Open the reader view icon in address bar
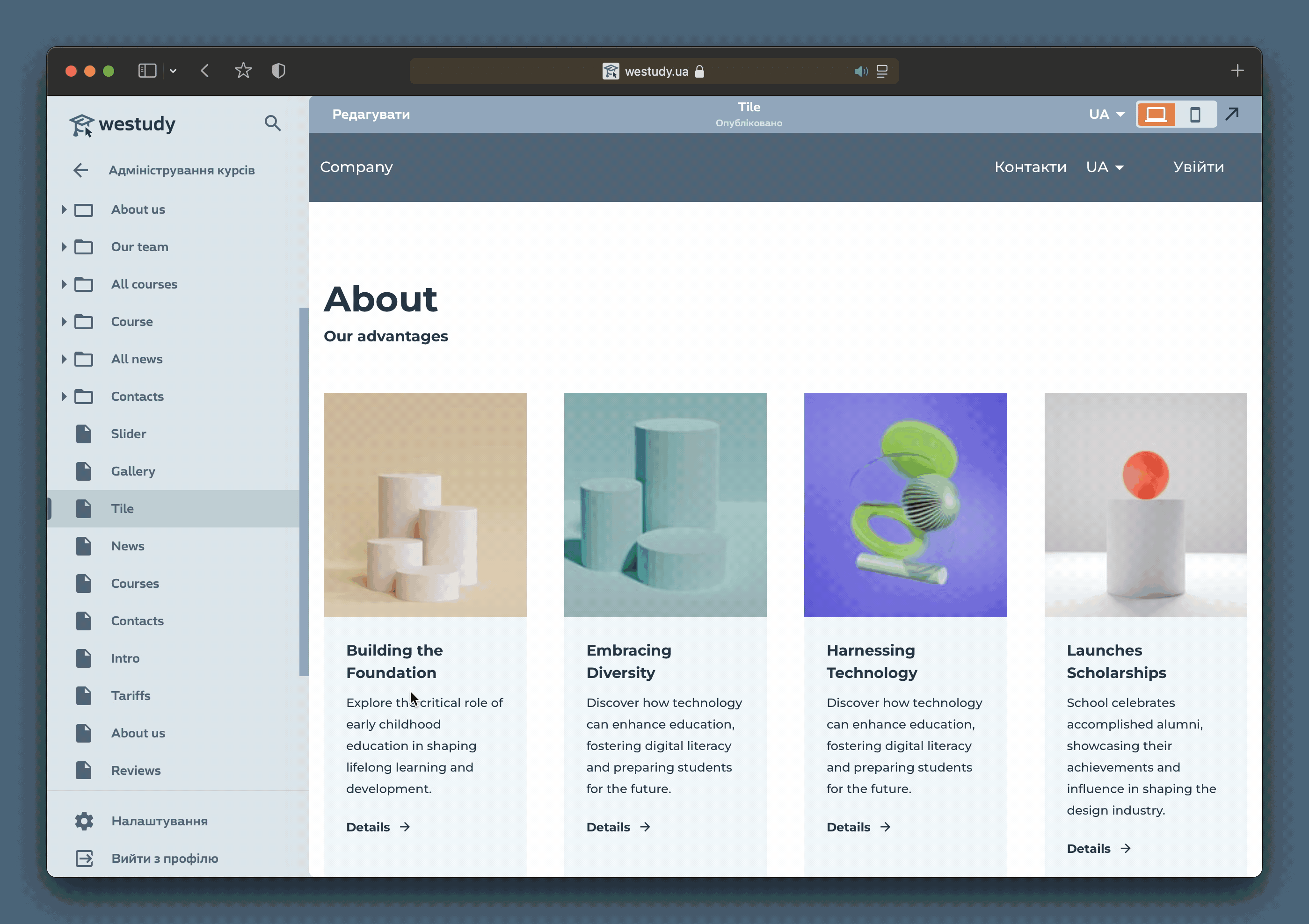Viewport: 1309px width, 924px height. (882, 71)
